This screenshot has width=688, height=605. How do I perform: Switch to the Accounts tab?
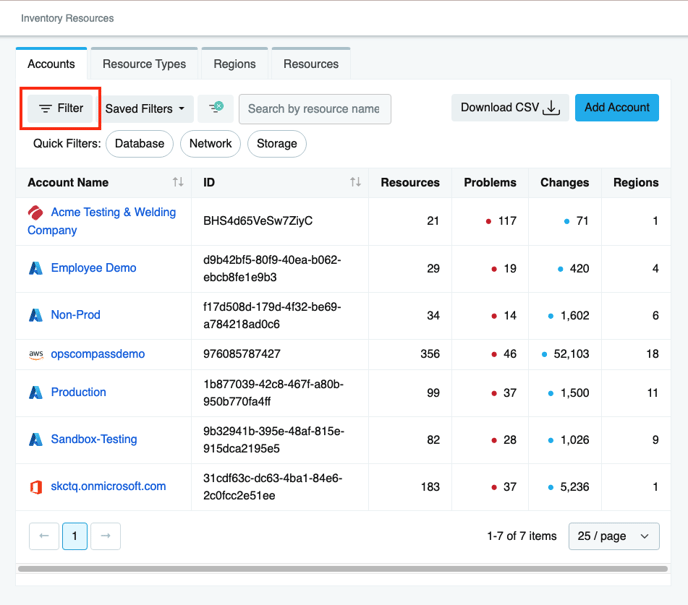pyautogui.click(x=51, y=64)
